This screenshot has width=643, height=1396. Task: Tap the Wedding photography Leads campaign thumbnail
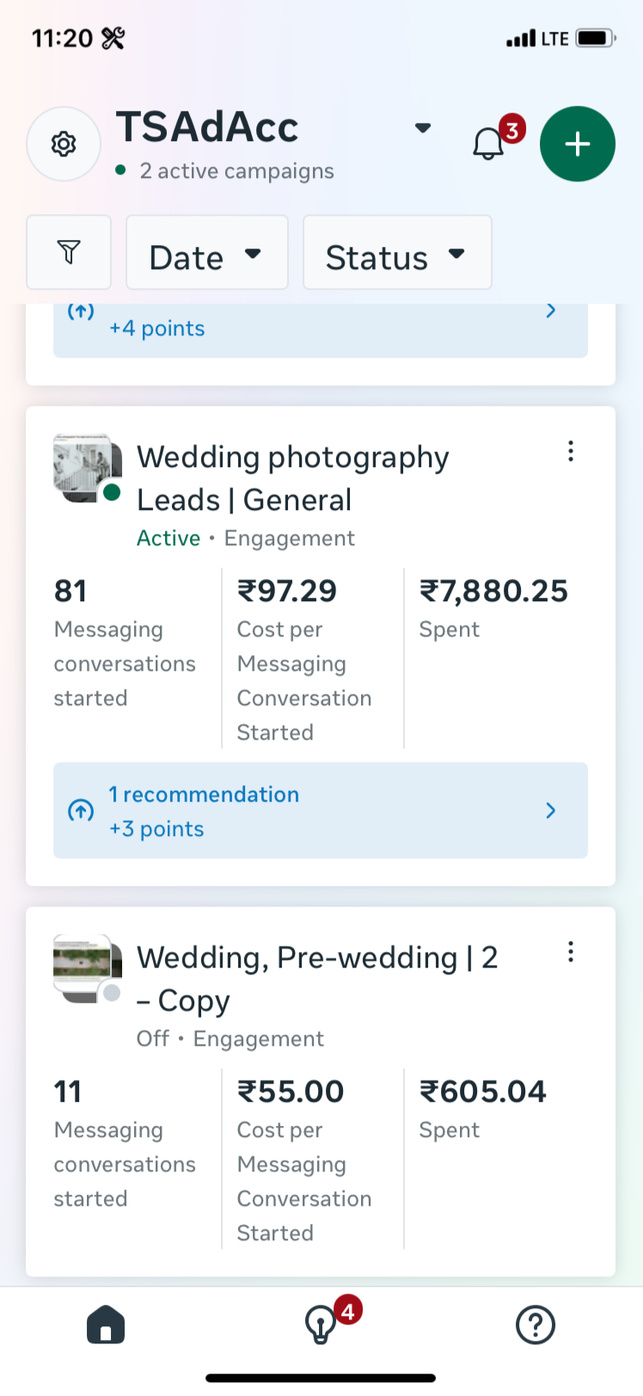click(x=86, y=468)
